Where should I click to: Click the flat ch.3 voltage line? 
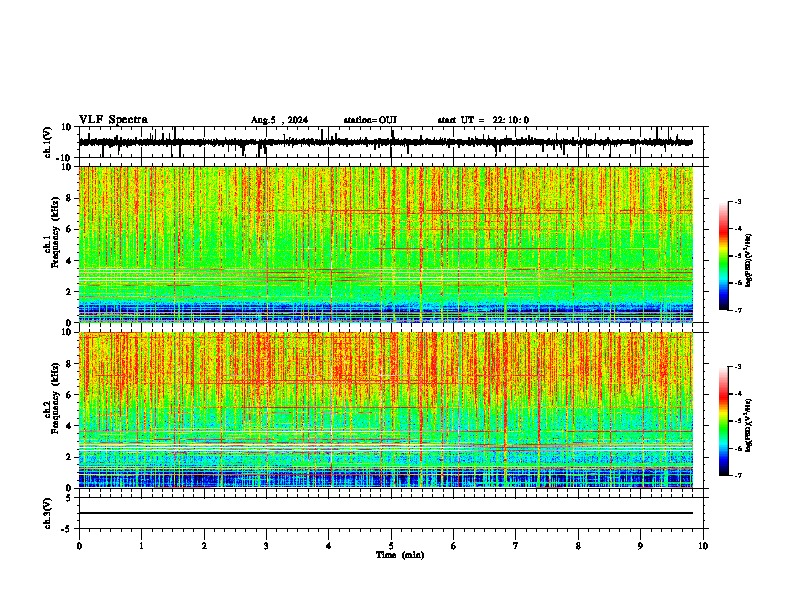pyautogui.click(x=386, y=513)
